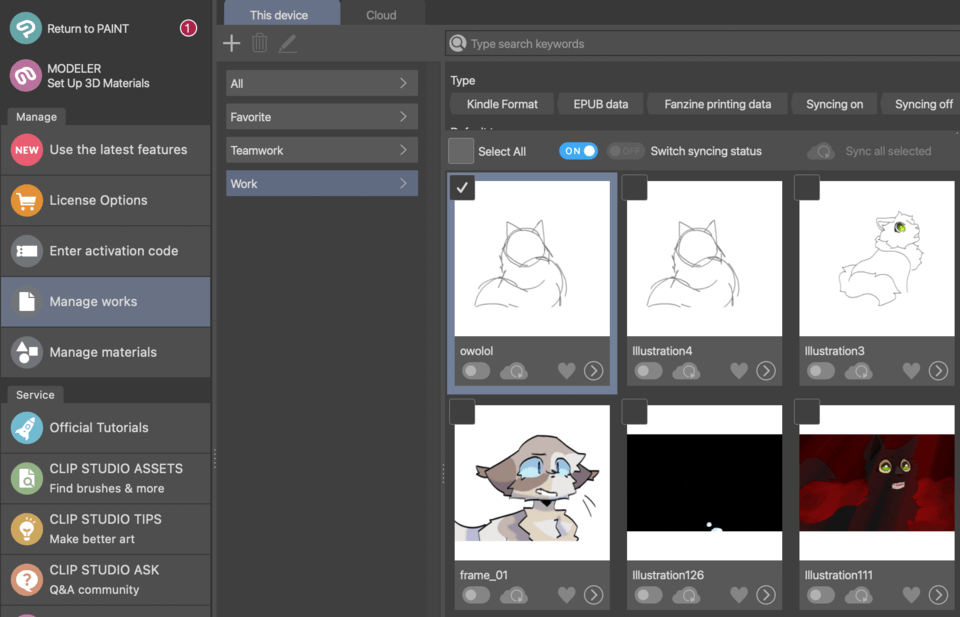960x617 pixels.
Task: Open License Options cart icon
Action: coord(26,201)
